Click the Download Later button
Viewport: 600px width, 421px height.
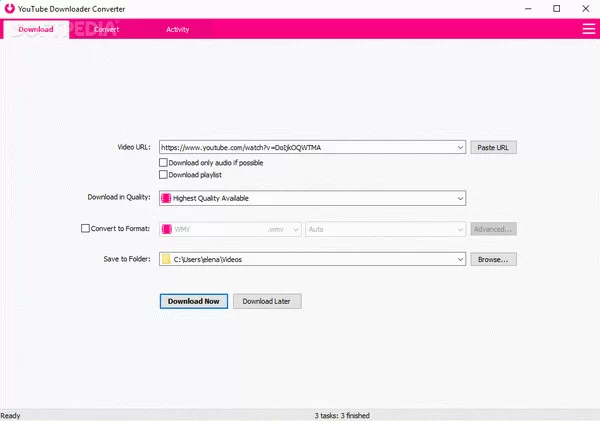click(x=267, y=301)
